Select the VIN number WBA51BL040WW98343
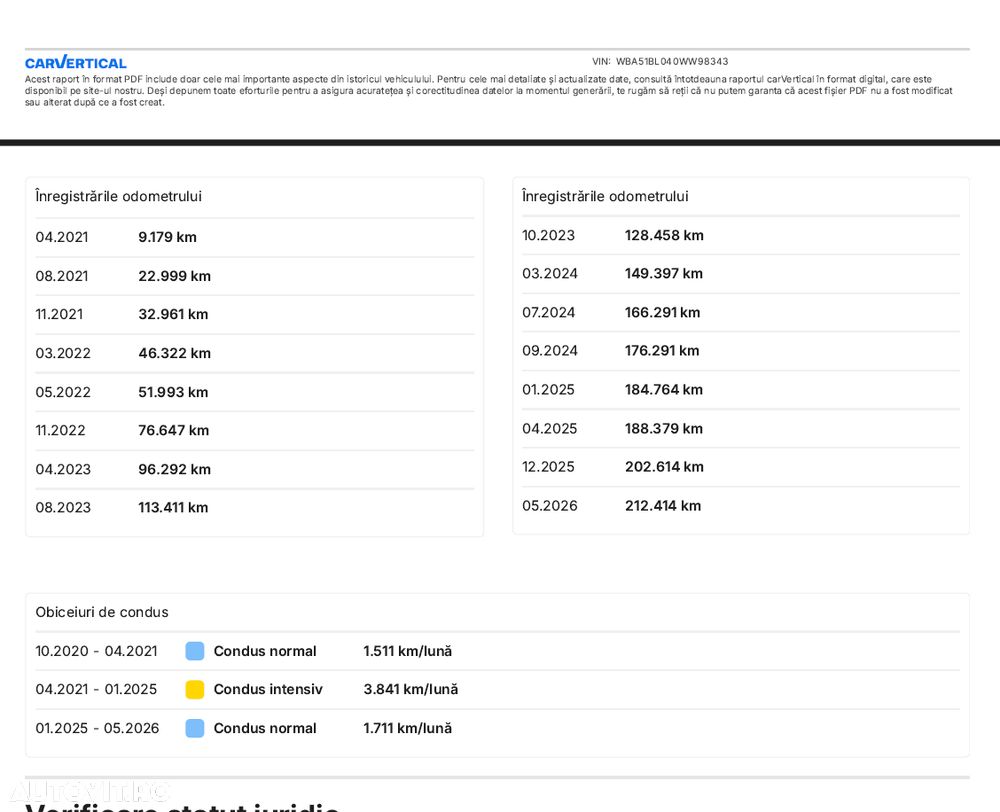1000x812 pixels. (x=672, y=61)
